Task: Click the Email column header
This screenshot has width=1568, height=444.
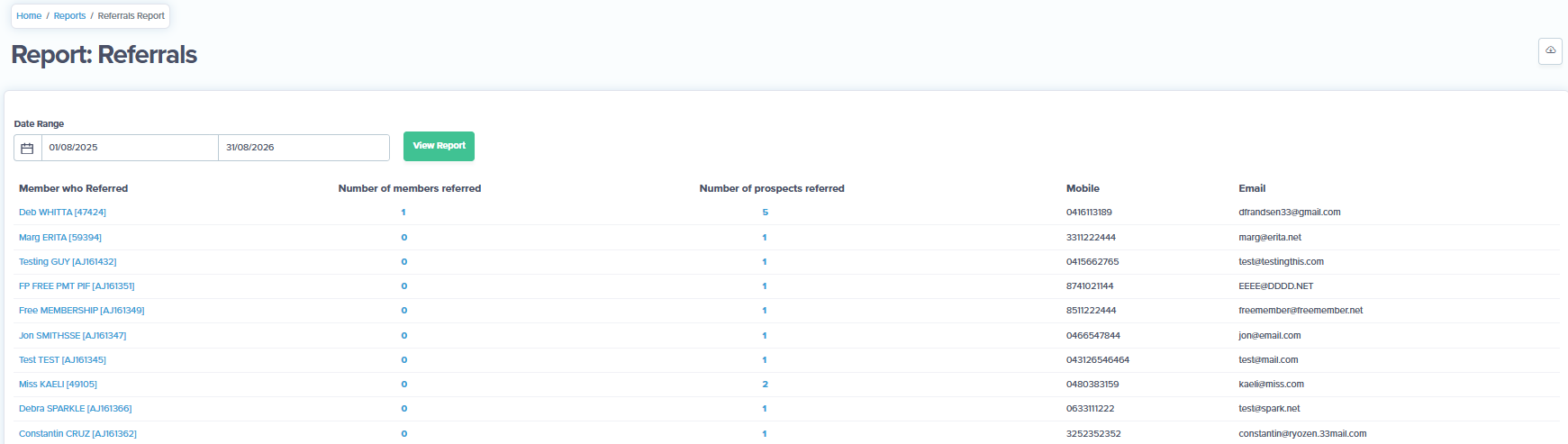Action: tap(1252, 188)
